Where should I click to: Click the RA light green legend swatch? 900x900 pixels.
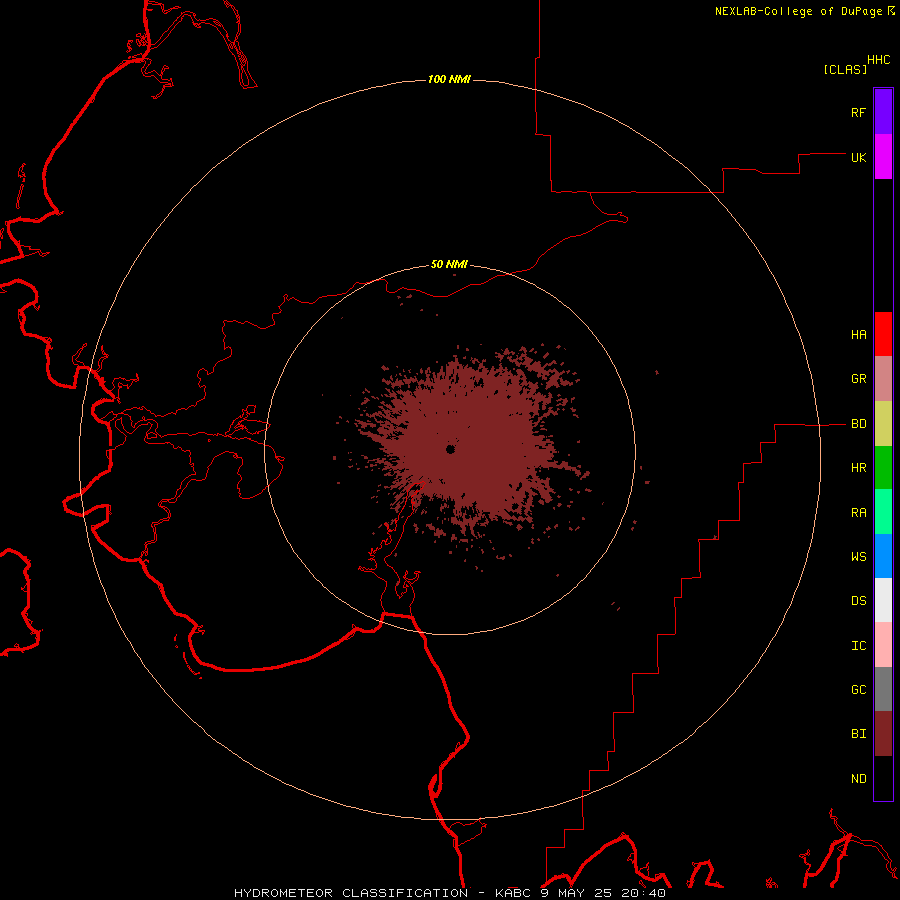883,512
